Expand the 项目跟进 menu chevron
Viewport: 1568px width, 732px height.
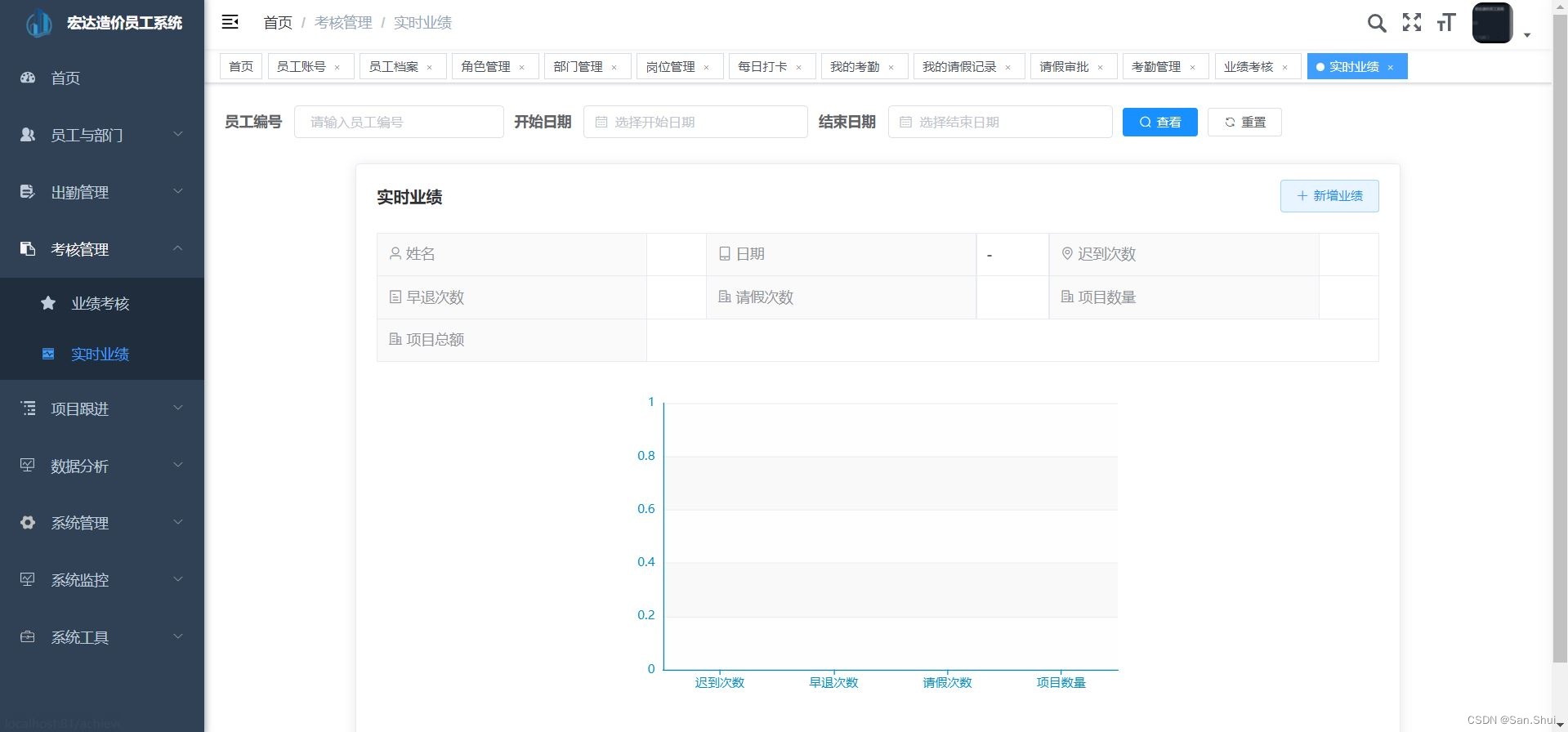178,408
